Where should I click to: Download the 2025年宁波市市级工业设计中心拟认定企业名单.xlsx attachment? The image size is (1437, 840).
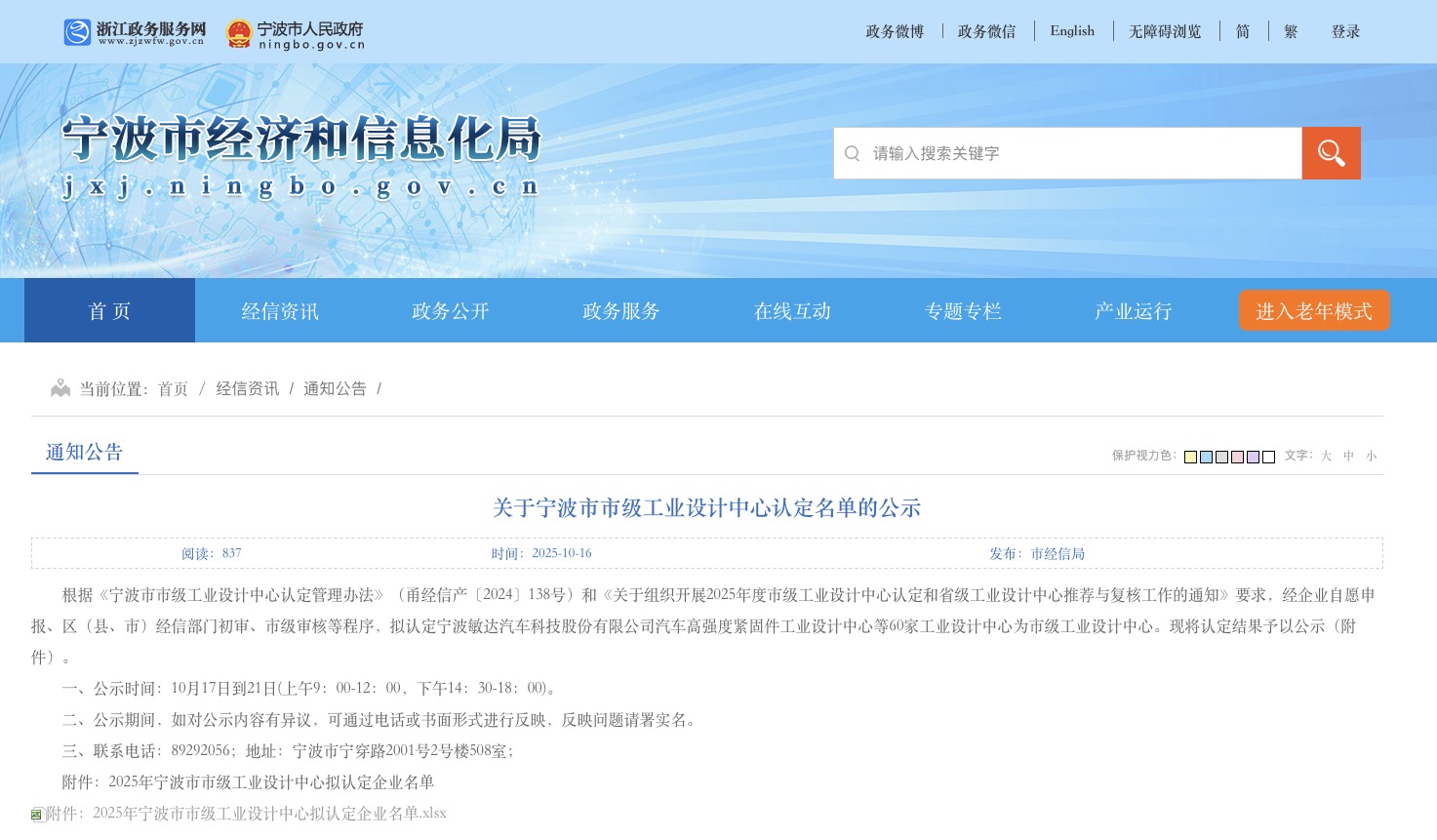click(x=268, y=813)
